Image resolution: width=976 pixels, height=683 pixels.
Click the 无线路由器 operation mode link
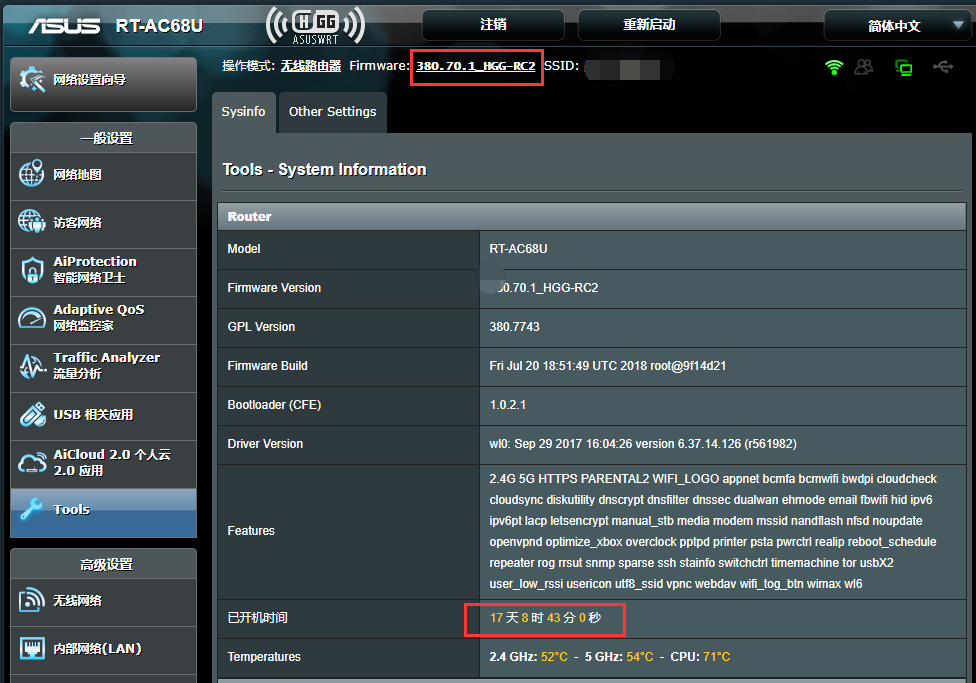click(311, 66)
